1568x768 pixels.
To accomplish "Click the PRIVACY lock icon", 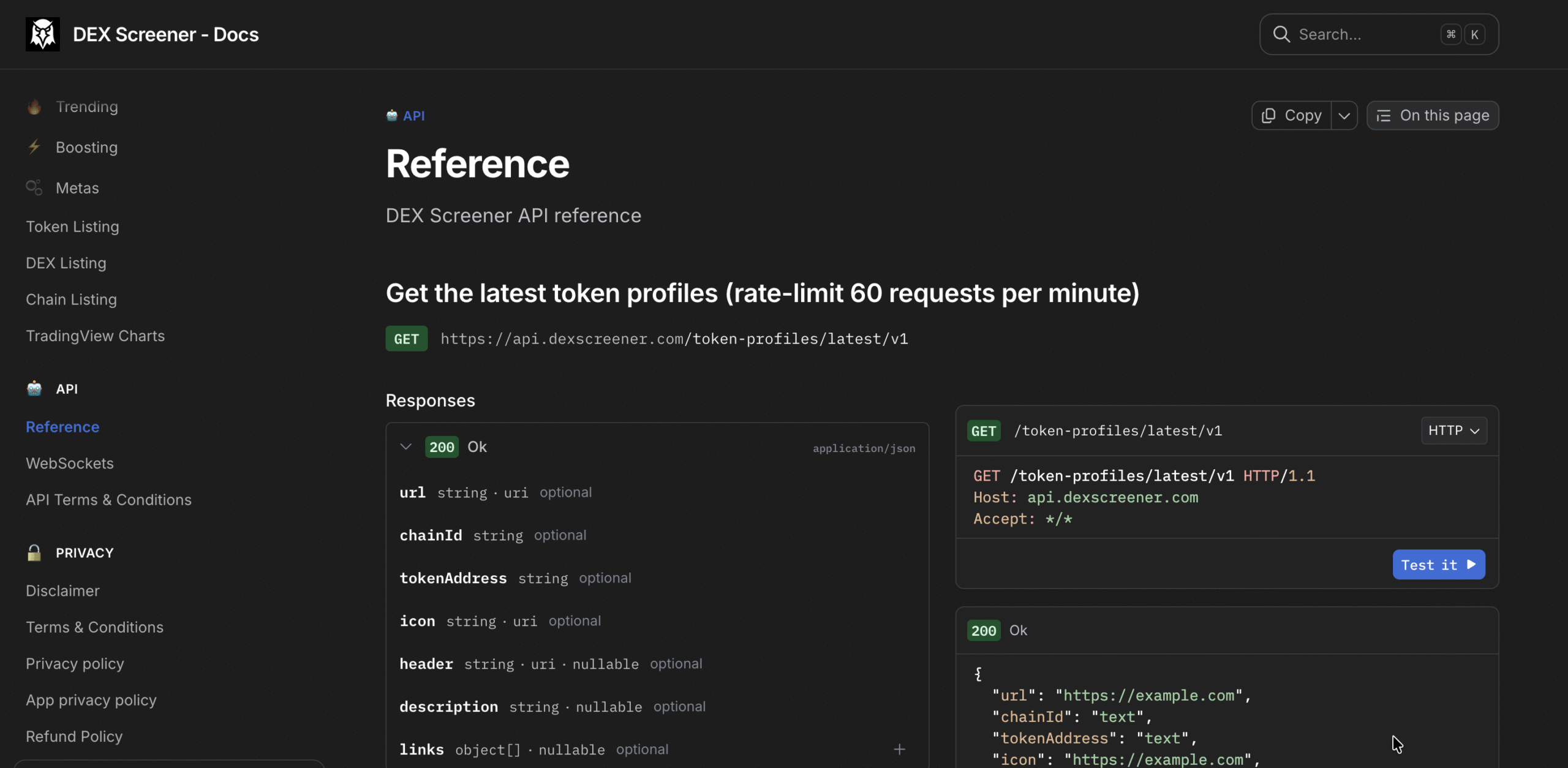I will tap(34, 552).
